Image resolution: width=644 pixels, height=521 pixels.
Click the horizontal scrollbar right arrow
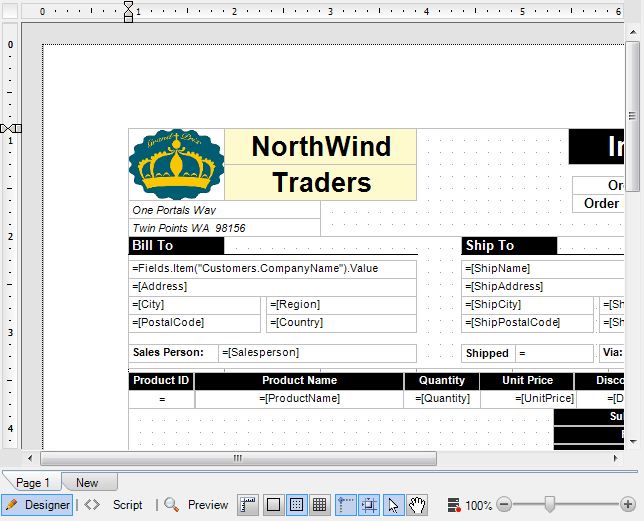[616, 458]
